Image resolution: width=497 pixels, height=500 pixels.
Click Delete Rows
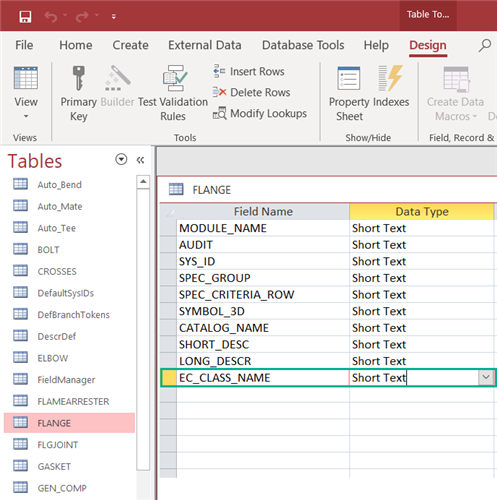[252, 92]
